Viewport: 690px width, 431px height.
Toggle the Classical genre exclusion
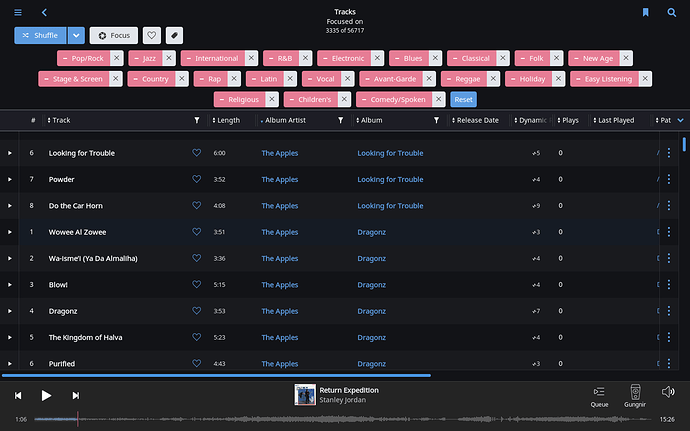[471, 58]
